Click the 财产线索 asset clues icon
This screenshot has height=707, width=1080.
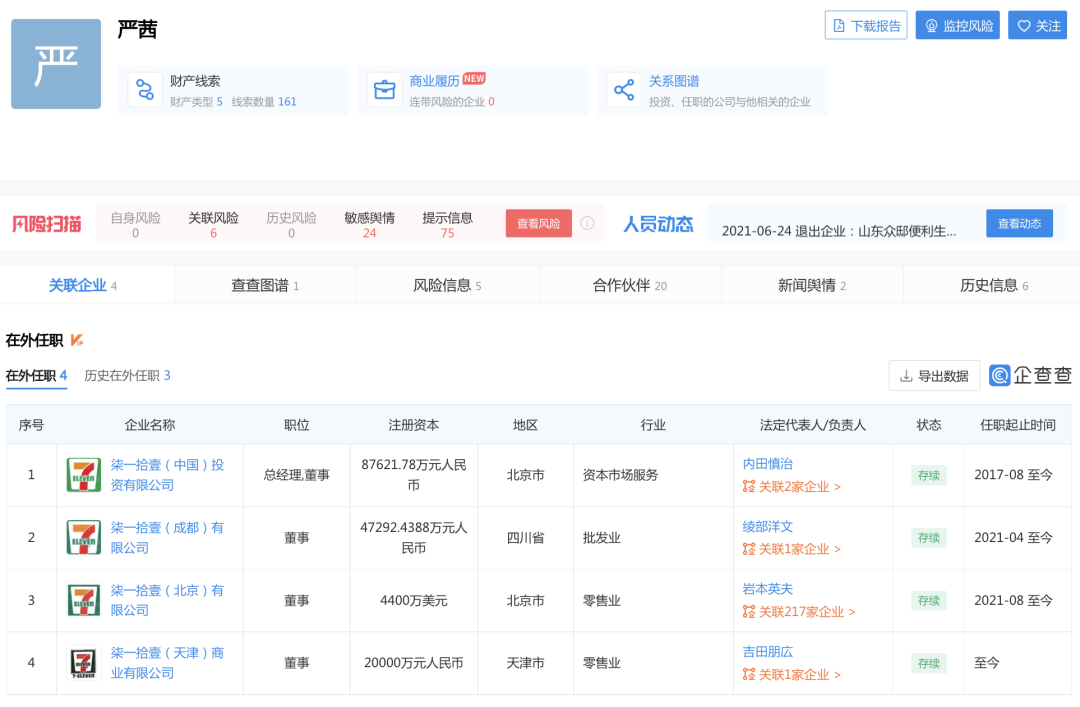145,91
